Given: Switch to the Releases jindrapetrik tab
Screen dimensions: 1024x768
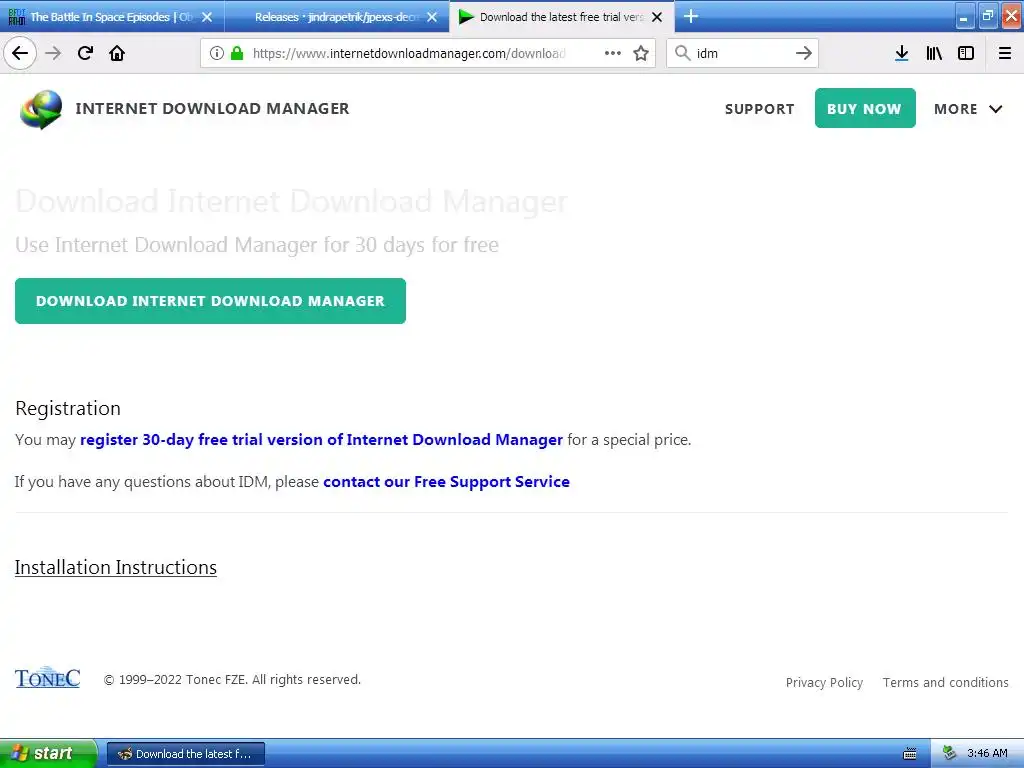Looking at the screenshot, I should click(x=337, y=17).
